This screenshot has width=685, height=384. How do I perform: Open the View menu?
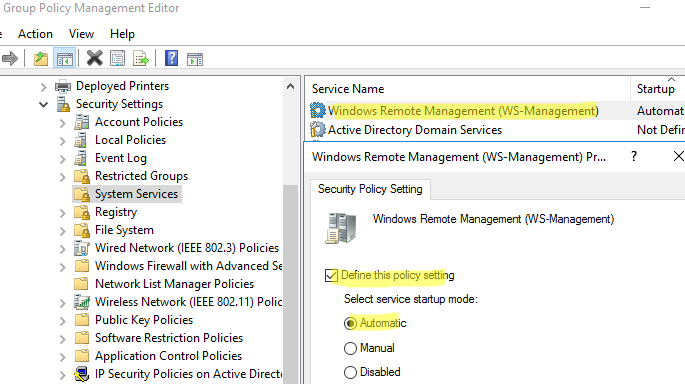(81, 34)
